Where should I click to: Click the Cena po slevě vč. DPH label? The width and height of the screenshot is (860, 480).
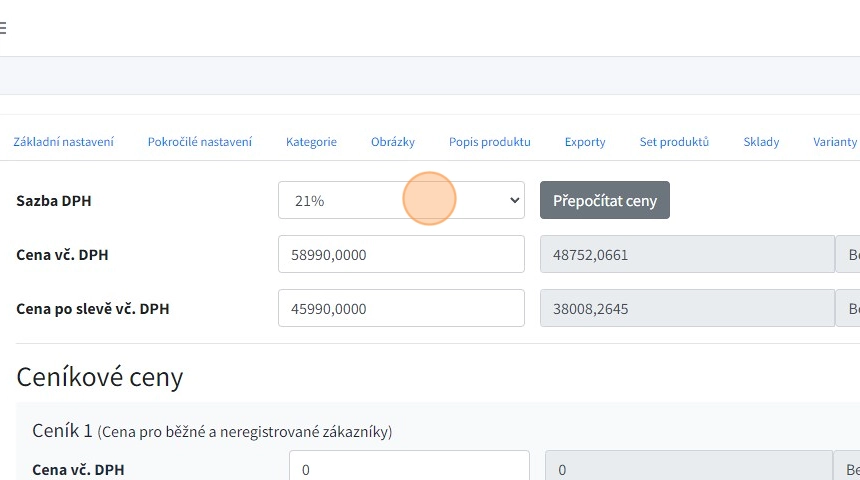[93, 309]
